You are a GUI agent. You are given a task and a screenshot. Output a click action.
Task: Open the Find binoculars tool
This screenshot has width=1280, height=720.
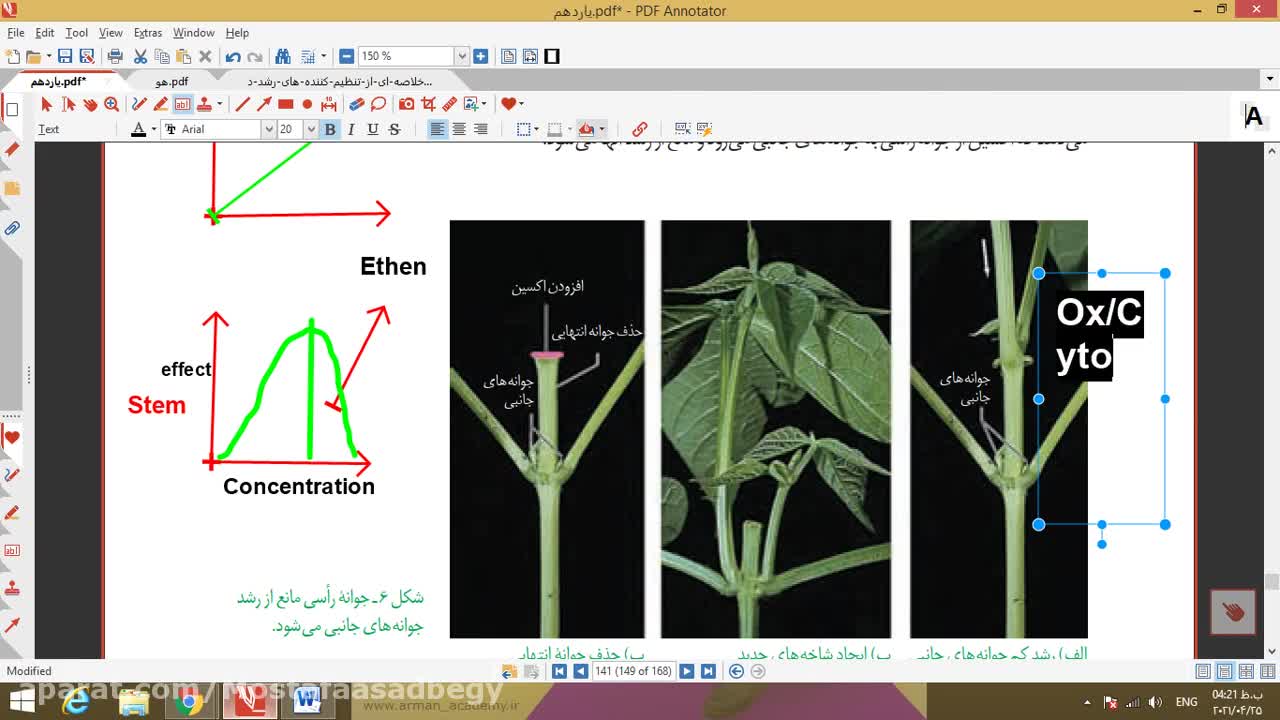pos(283,57)
